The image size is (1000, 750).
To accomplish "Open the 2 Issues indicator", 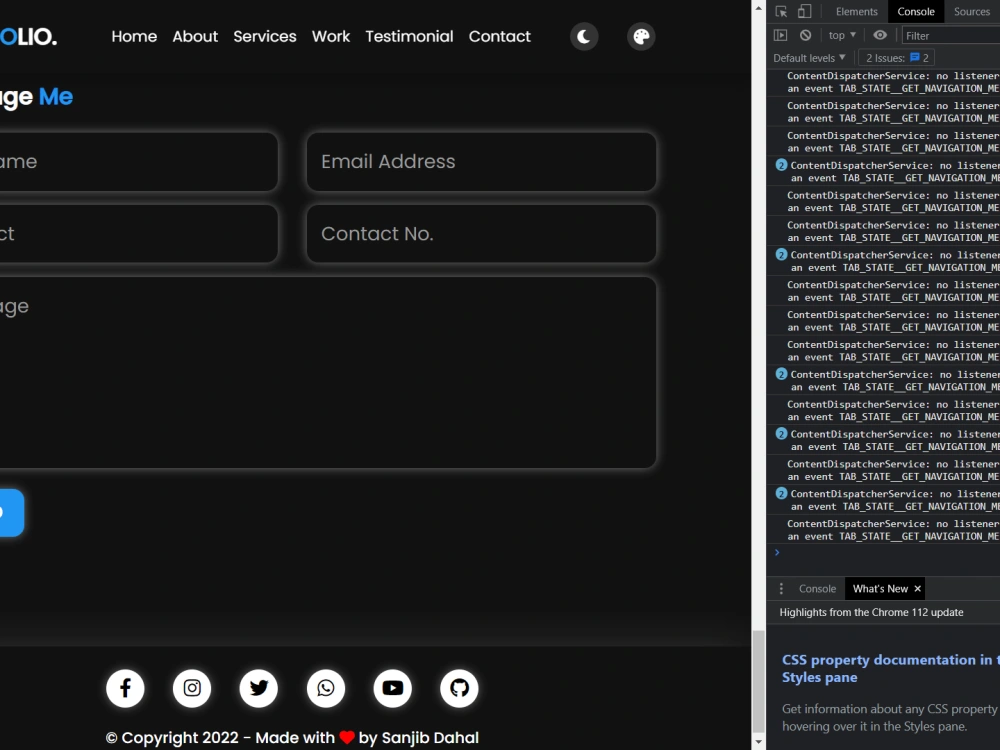I will [897, 58].
